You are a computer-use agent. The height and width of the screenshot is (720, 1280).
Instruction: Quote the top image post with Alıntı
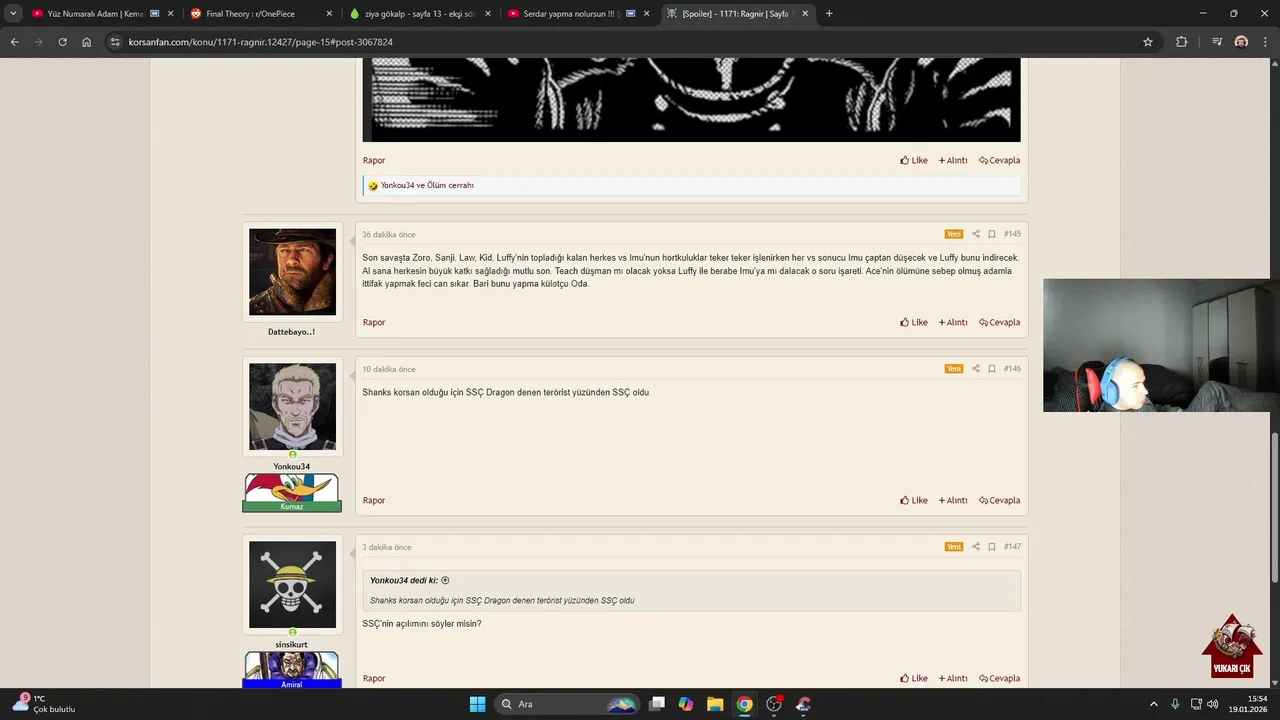pyautogui.click(x=953, y=160)
